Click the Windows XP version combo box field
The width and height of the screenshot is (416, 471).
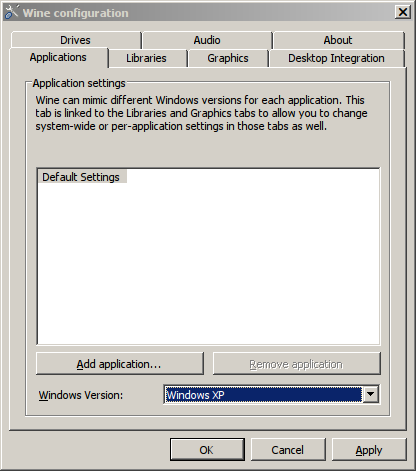pyautogui.click(x=263, y=395)
